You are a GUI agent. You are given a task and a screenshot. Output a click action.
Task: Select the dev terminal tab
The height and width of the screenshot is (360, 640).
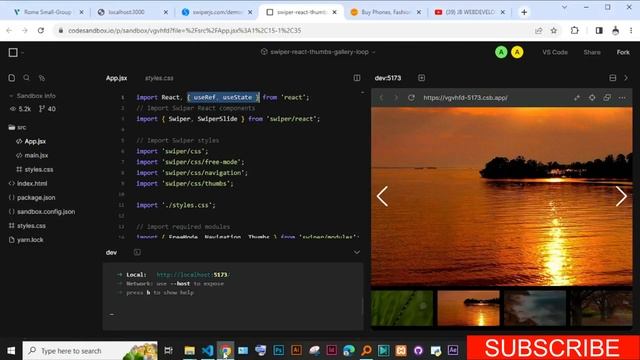(111, 252)
